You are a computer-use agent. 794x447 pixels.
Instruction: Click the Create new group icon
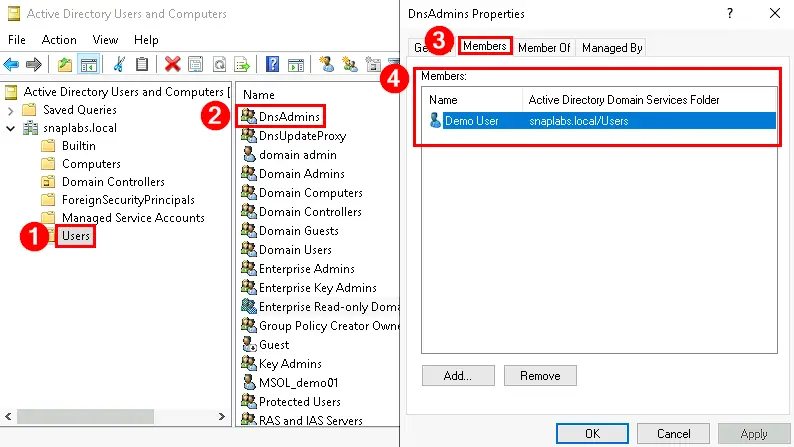tap(350, 64)
